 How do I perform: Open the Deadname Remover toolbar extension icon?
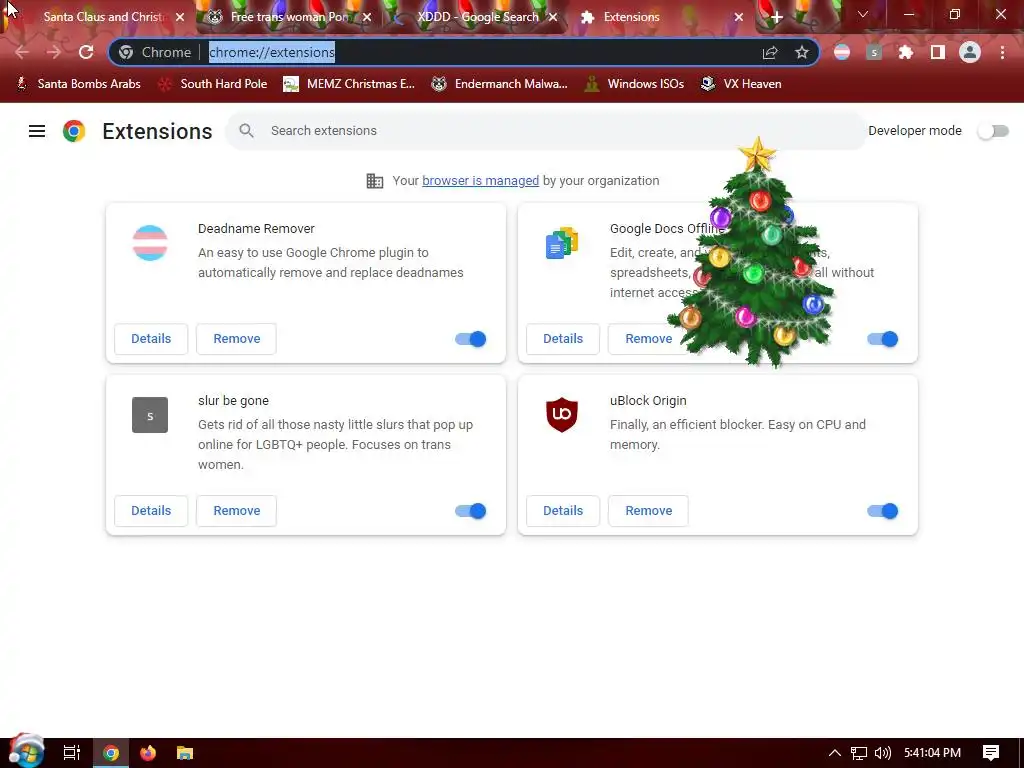(x=842, y=52)
